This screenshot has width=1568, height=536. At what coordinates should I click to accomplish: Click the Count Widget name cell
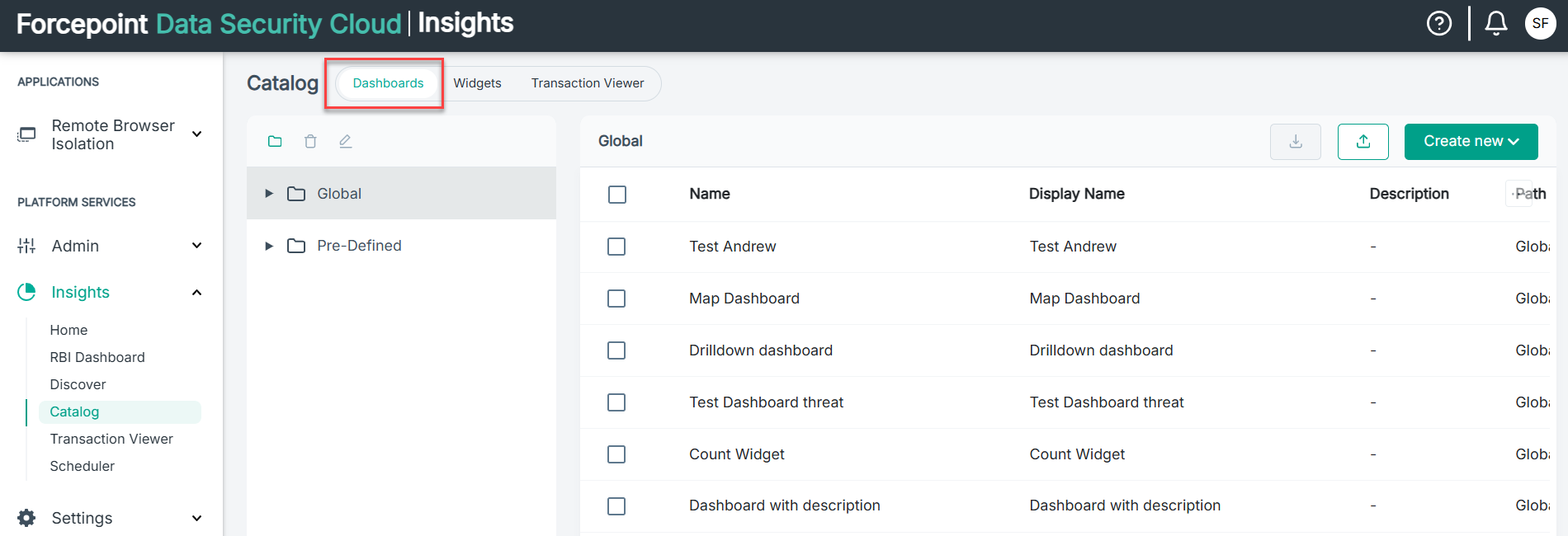(737, 454)
